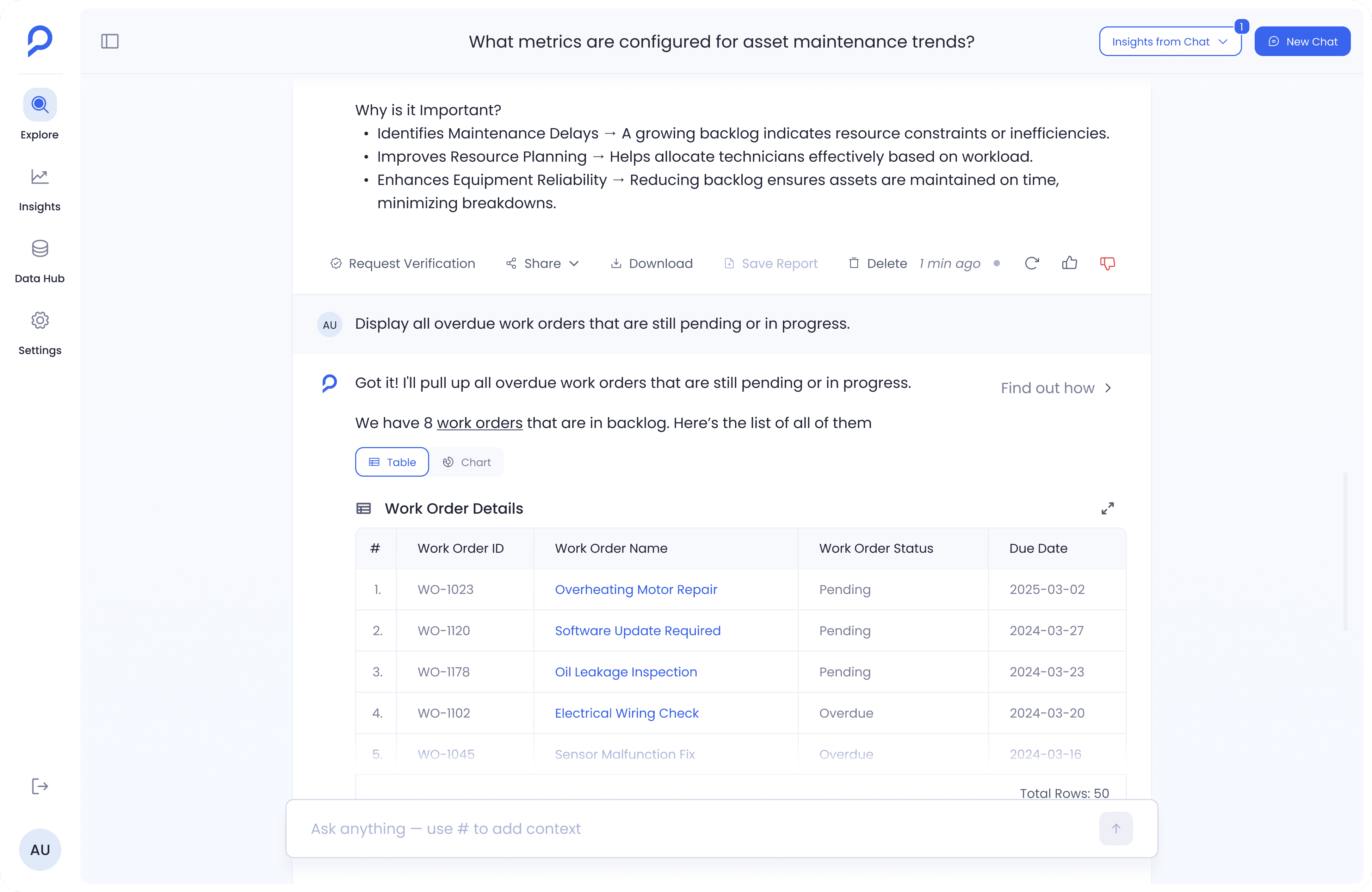Regenerate the response with refresh icon
This screenshot has width=1372, height=892.
click(x=1032, y=263)
